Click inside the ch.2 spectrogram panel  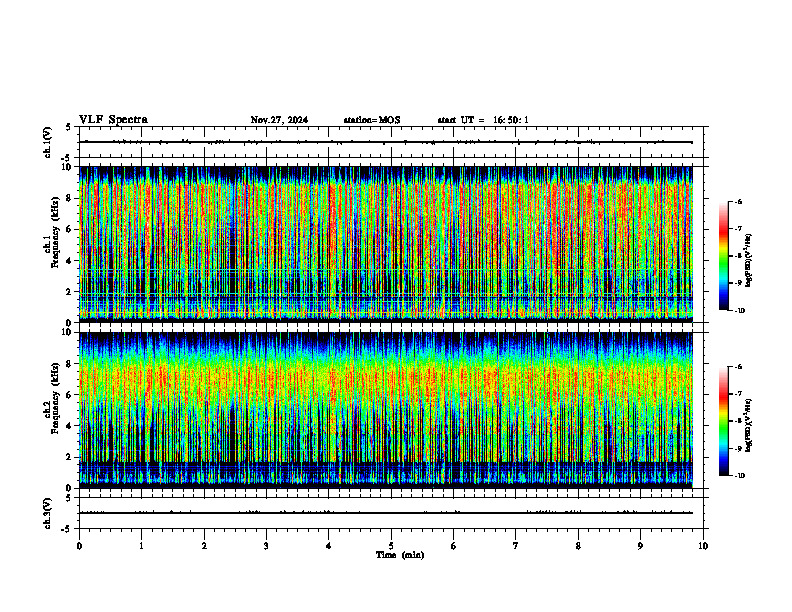[386, 410]
